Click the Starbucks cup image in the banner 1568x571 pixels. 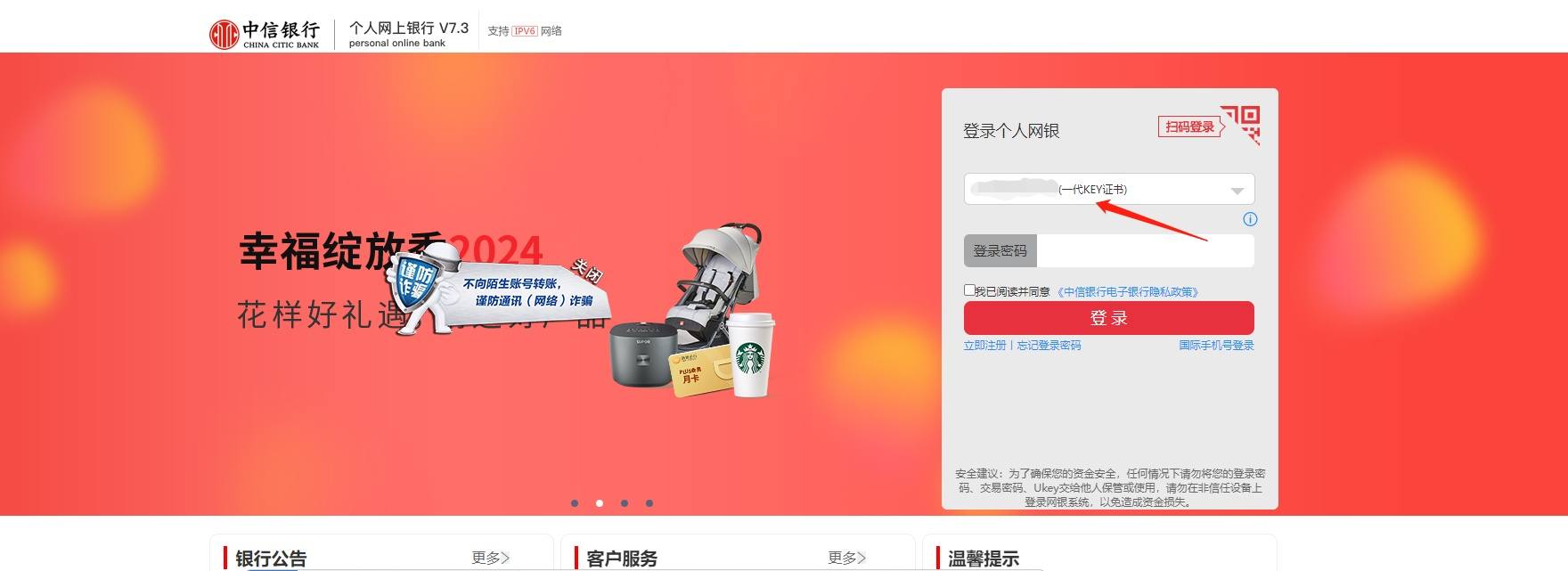click(752, 354)
